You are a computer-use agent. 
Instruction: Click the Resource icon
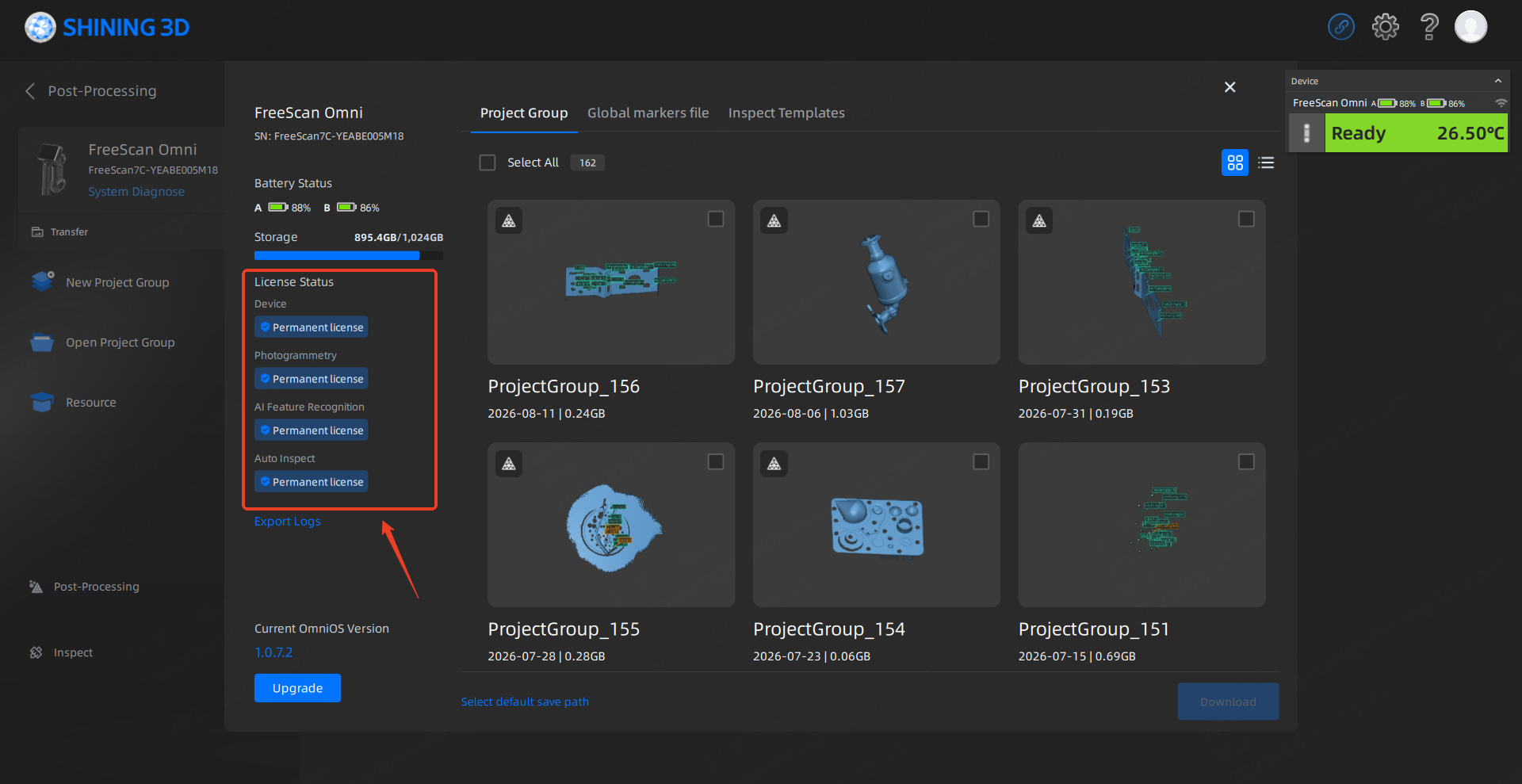pyautogui.click(x=42, y=403)
